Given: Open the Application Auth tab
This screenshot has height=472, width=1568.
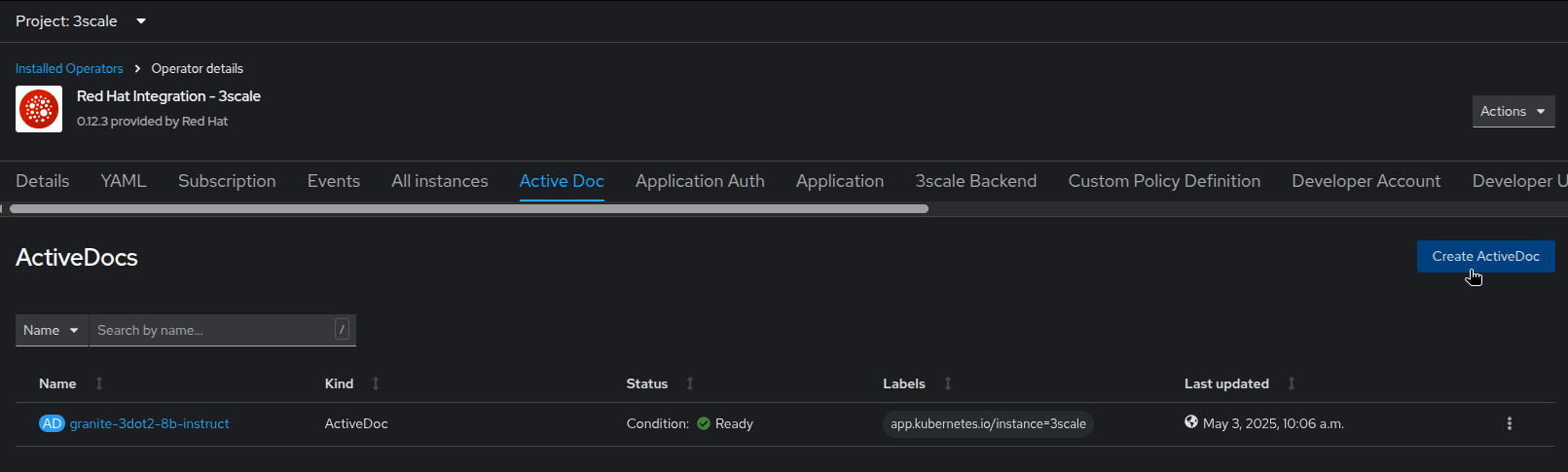Looking at the screenshot, I should click(x=700, y=181).
